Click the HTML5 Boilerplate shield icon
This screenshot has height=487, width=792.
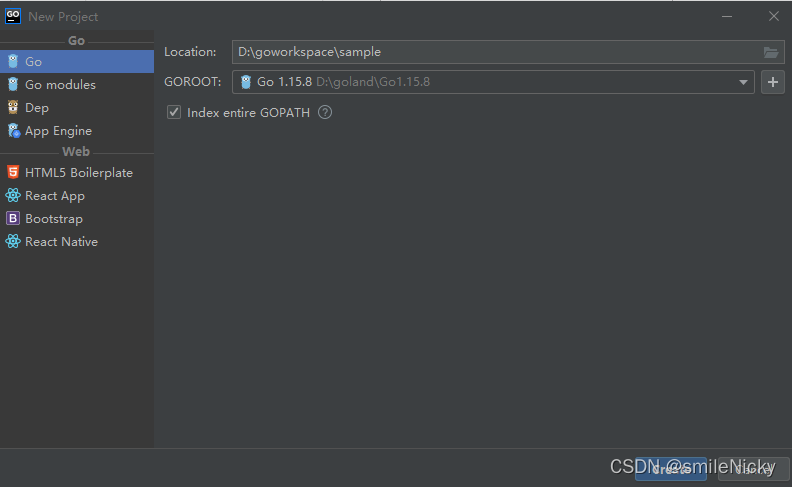pos(13,172)
